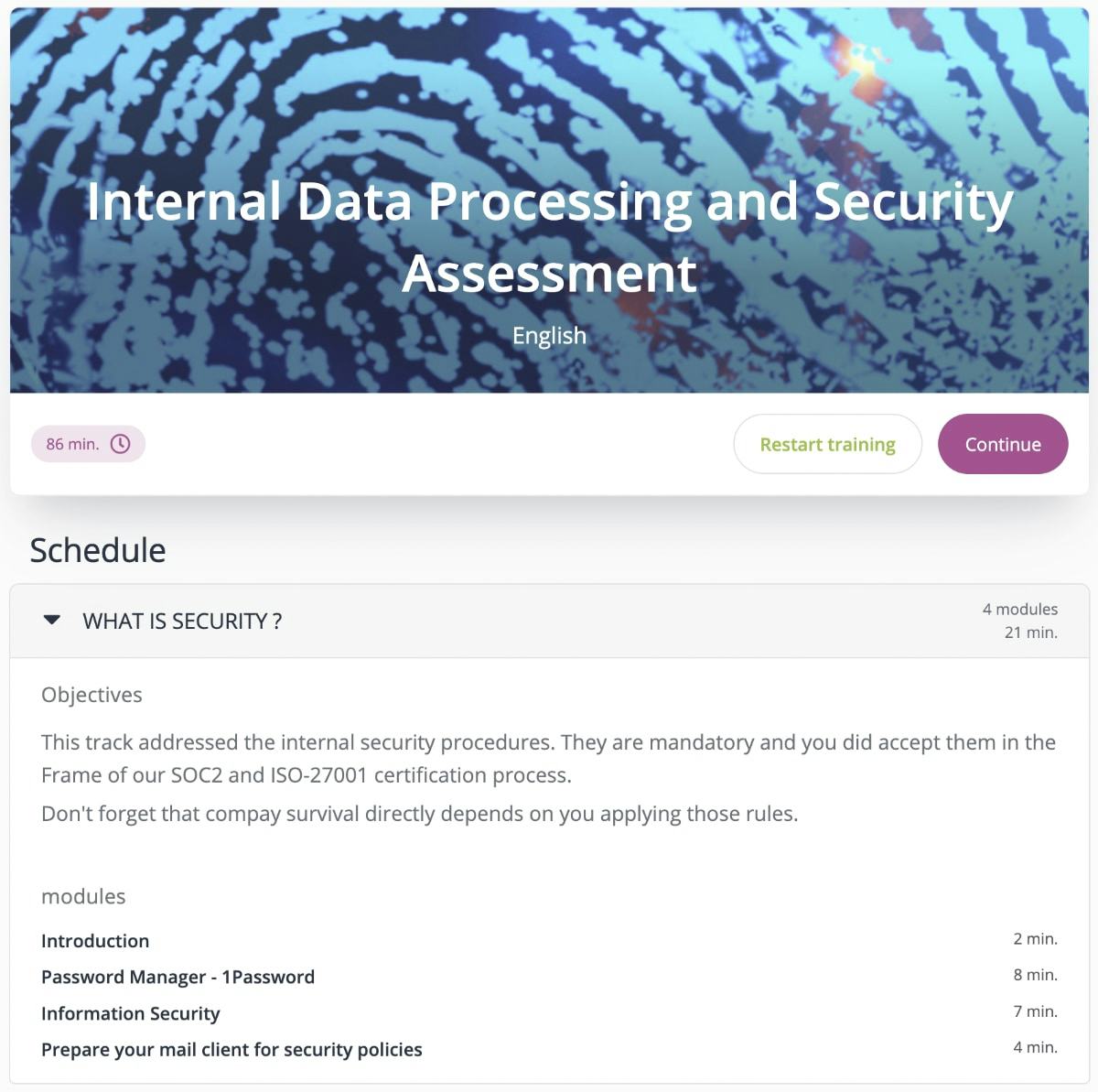
Task: Select the course title text
Action: point(549,236)
